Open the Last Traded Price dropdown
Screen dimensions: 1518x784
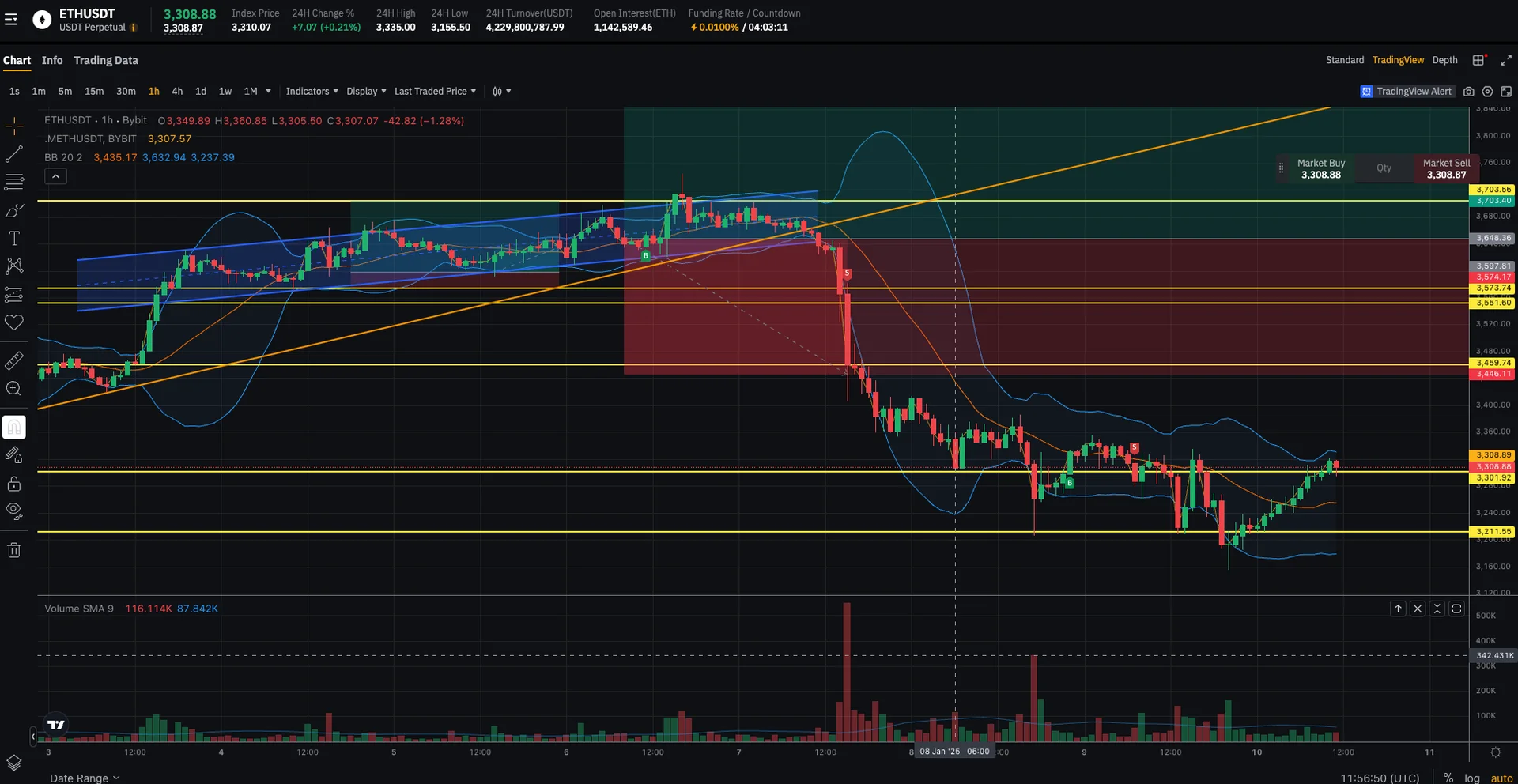pos(435,92)
